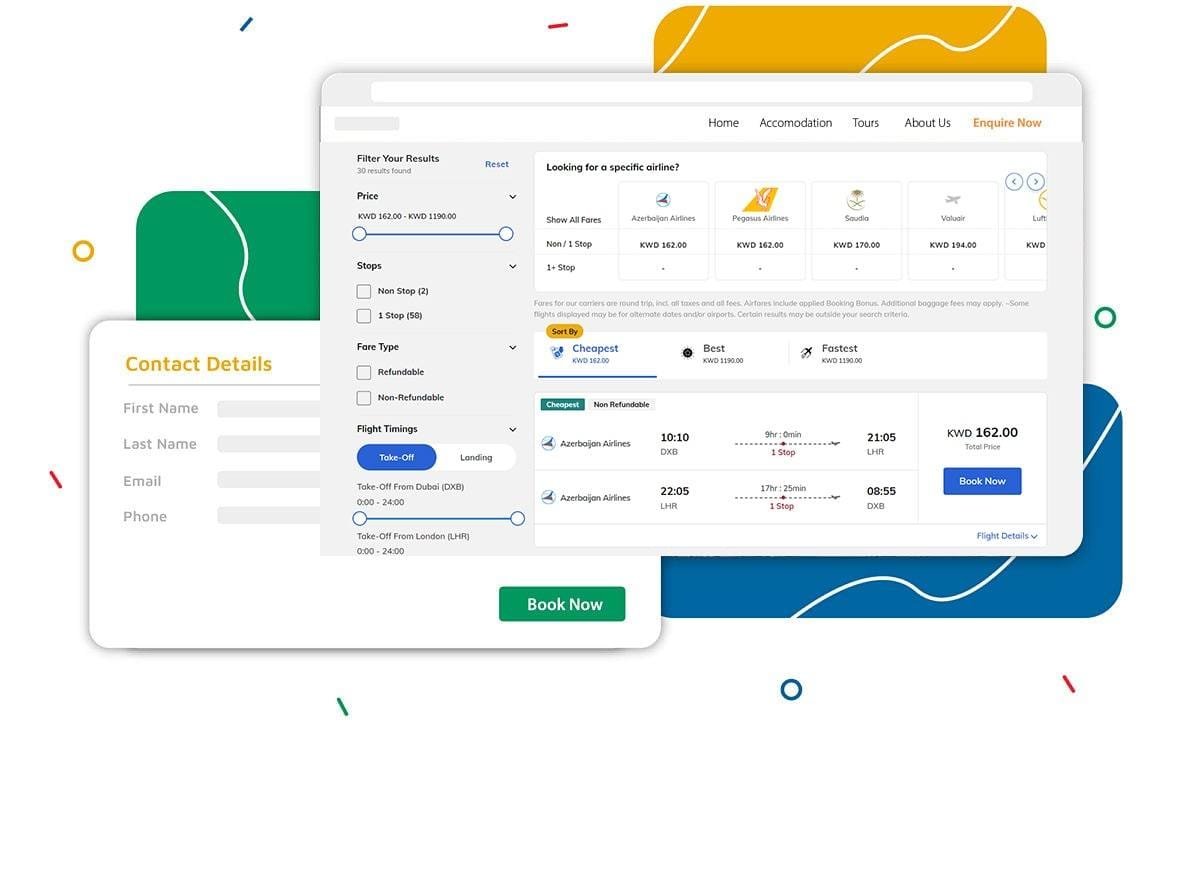The height and width of the screenshot is (888, 1200).
Task: Select the Take-Off timing toggle
Action: tap(397, 457)
